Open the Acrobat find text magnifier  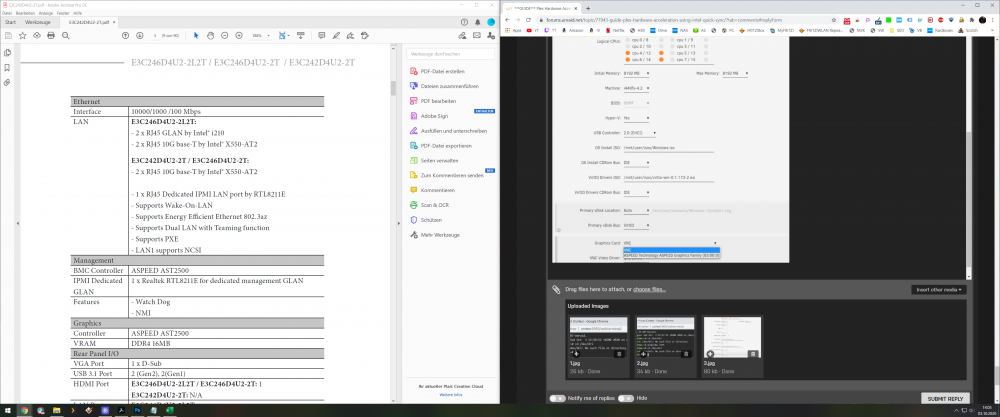65,36
